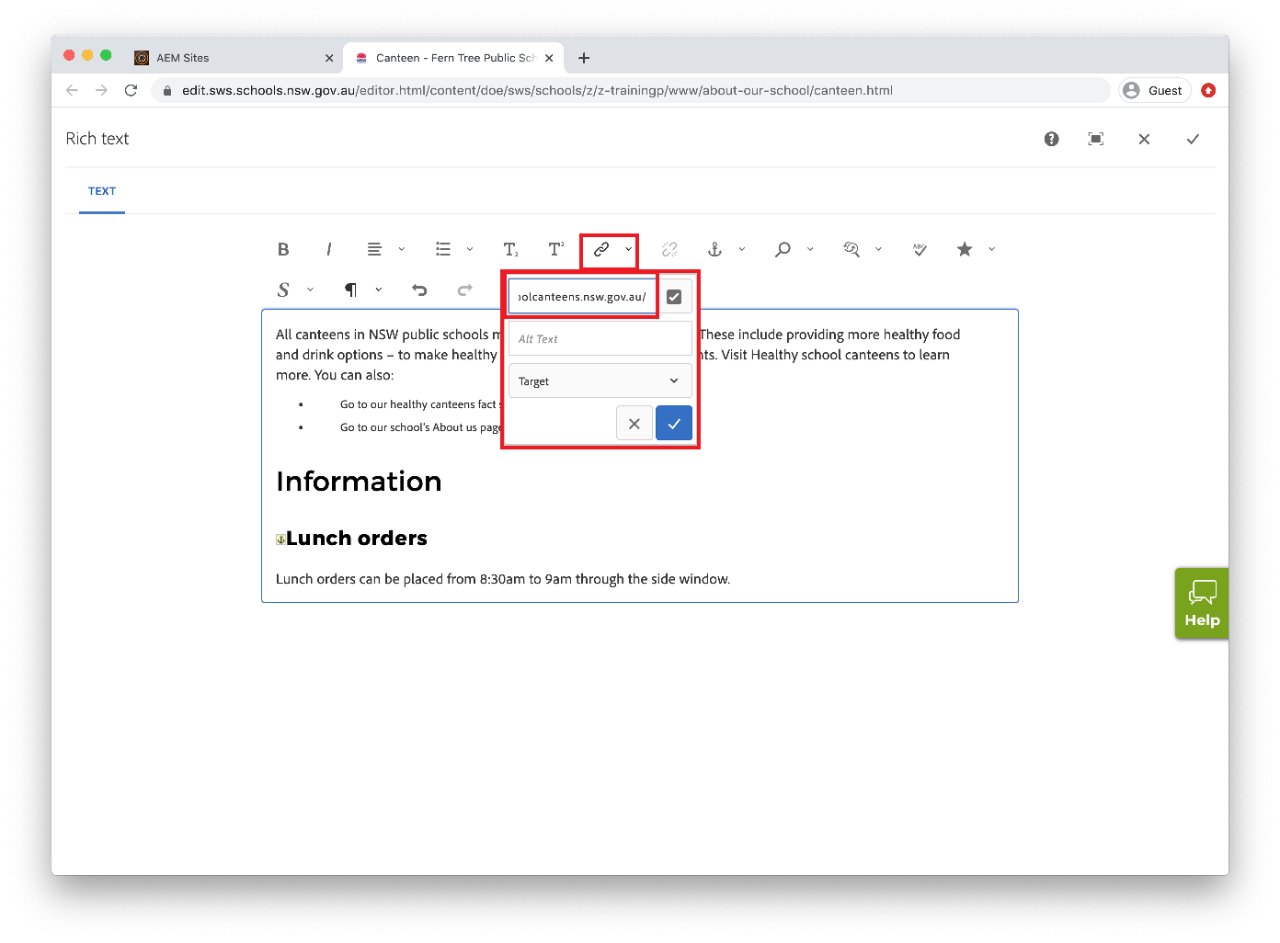Click the special characters star icon
The width and height of the screenshot is (1280, 943).
click(964, 249)
